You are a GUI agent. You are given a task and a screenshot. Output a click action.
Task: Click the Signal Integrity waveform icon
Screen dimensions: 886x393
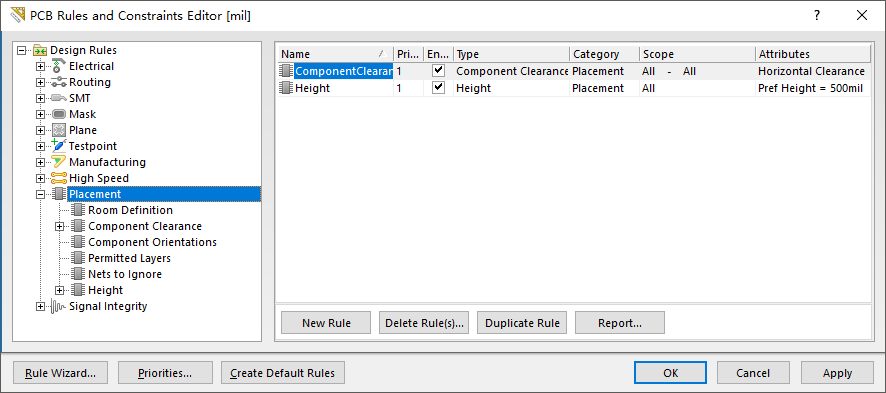59,307
